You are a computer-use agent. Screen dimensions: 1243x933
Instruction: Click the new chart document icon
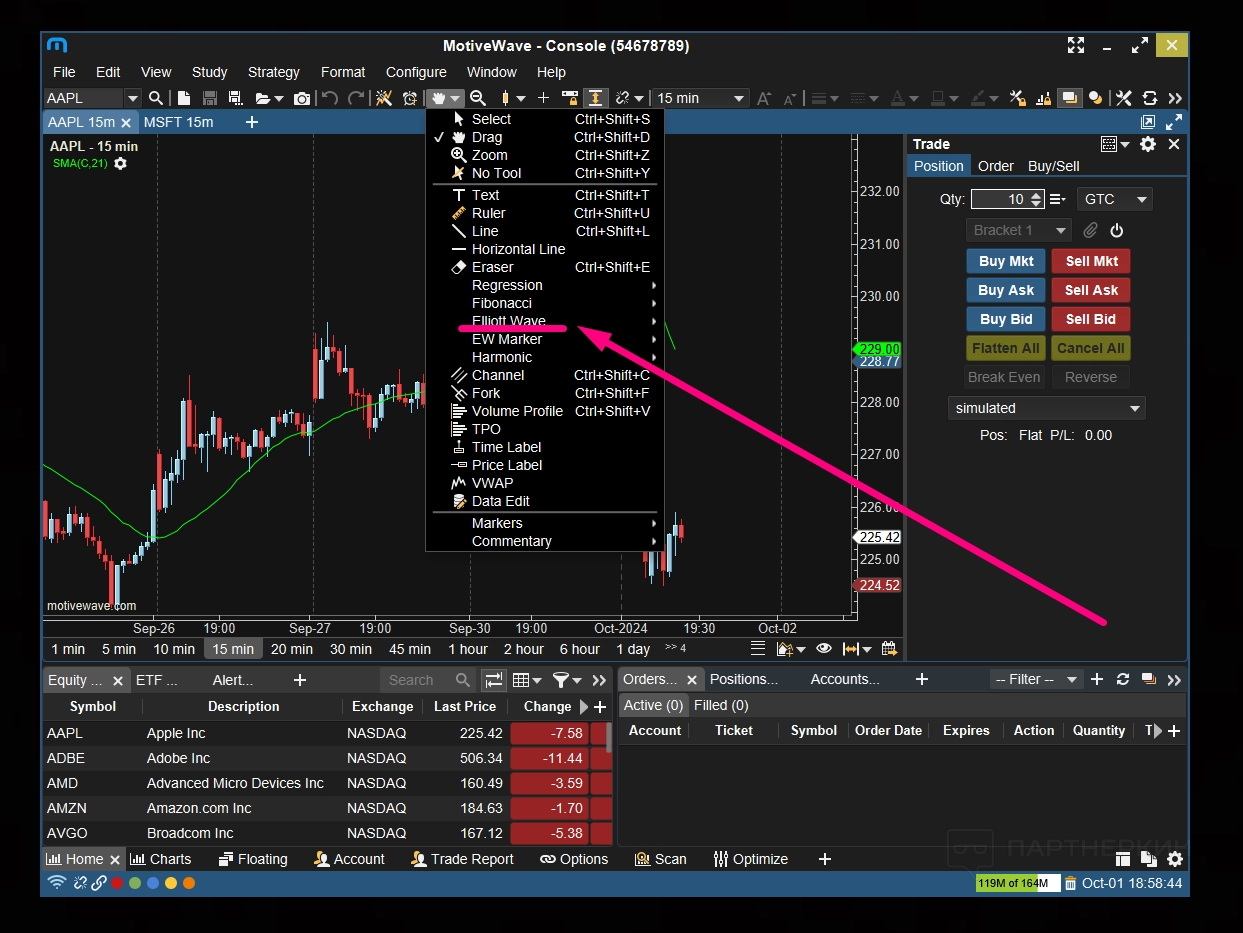click(184, 98)
